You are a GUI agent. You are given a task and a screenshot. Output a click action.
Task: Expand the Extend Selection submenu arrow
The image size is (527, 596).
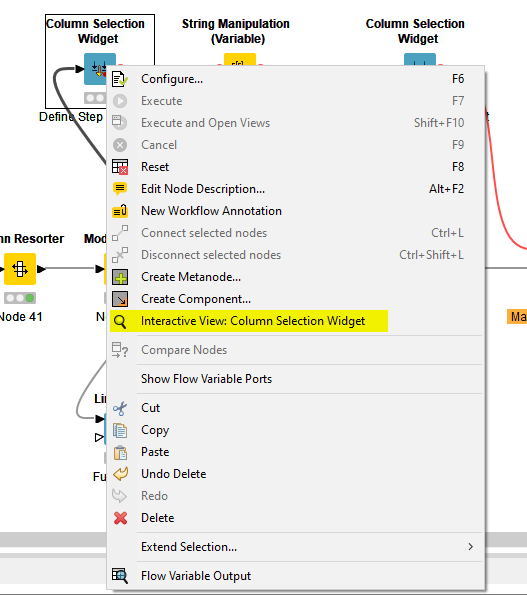[x=471, y=547]
